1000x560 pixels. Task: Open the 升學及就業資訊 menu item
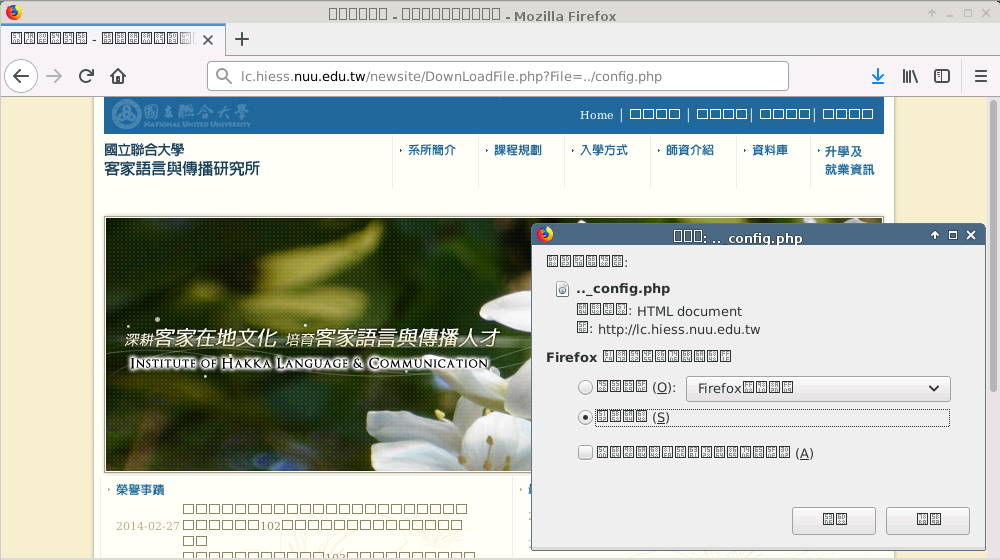pyautogui.click(x=849, y=160)
